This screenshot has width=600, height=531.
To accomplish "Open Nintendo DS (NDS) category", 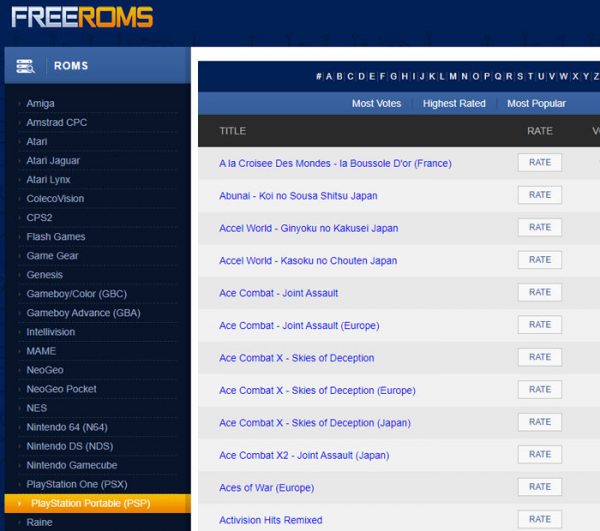I will pyautogui.click(x=70, y=446).
